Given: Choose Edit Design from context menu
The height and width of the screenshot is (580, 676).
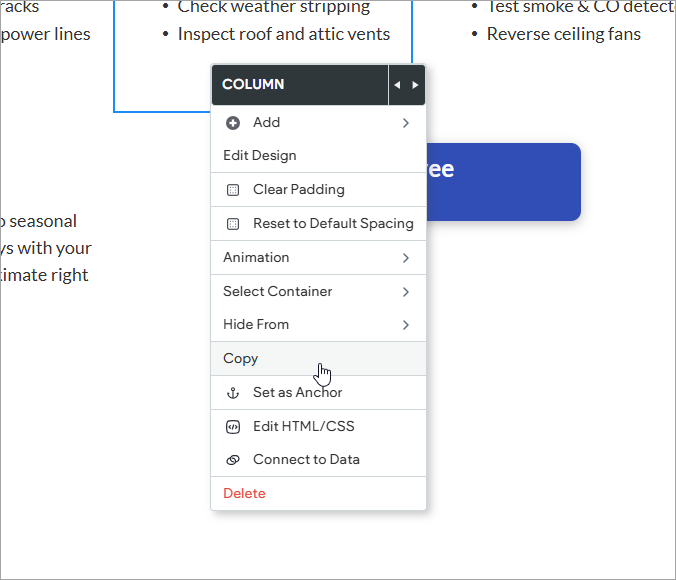Looking at the screenshot, I should point(260,156).
